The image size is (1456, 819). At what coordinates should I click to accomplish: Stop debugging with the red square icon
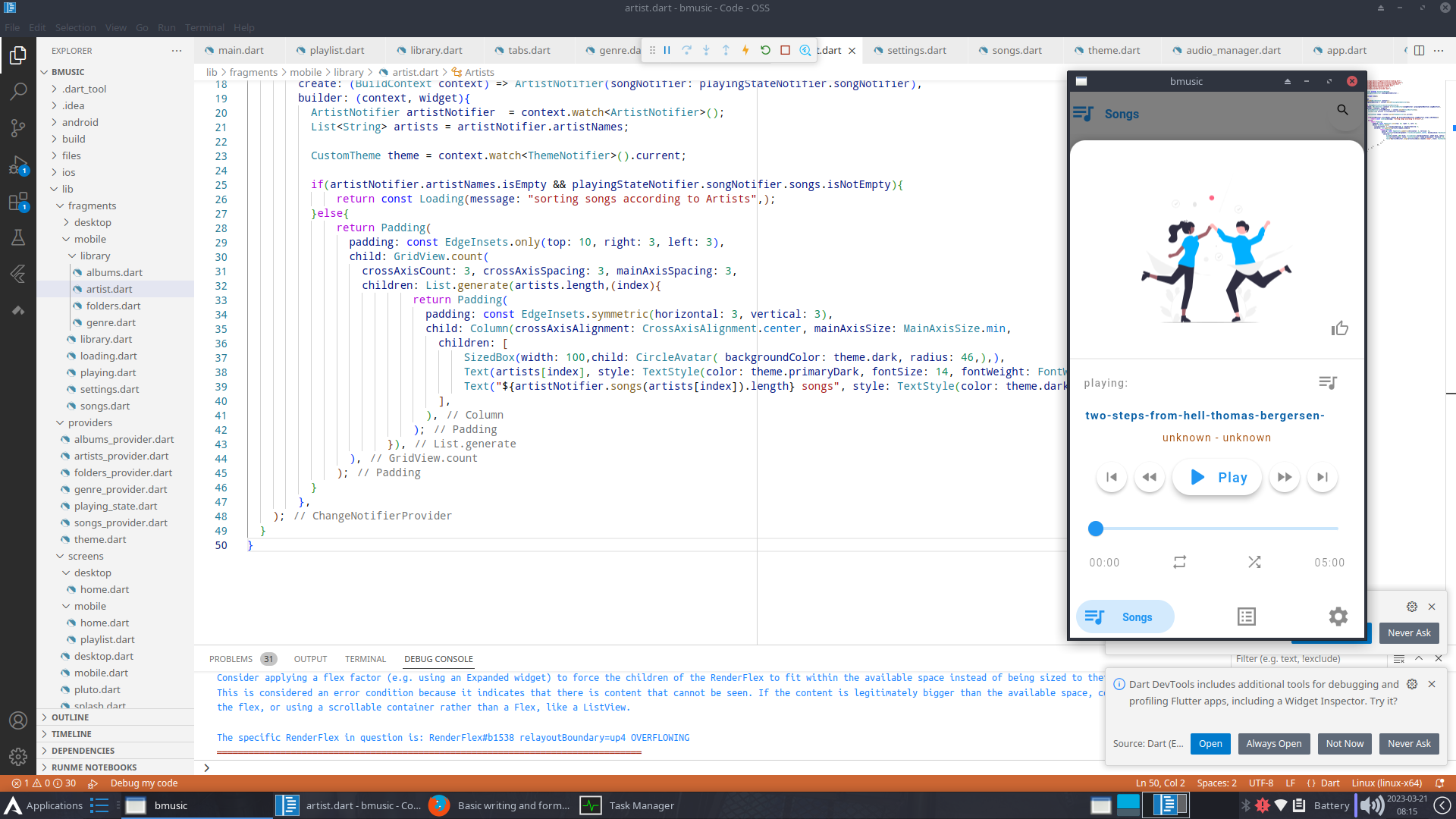point(785,50)
